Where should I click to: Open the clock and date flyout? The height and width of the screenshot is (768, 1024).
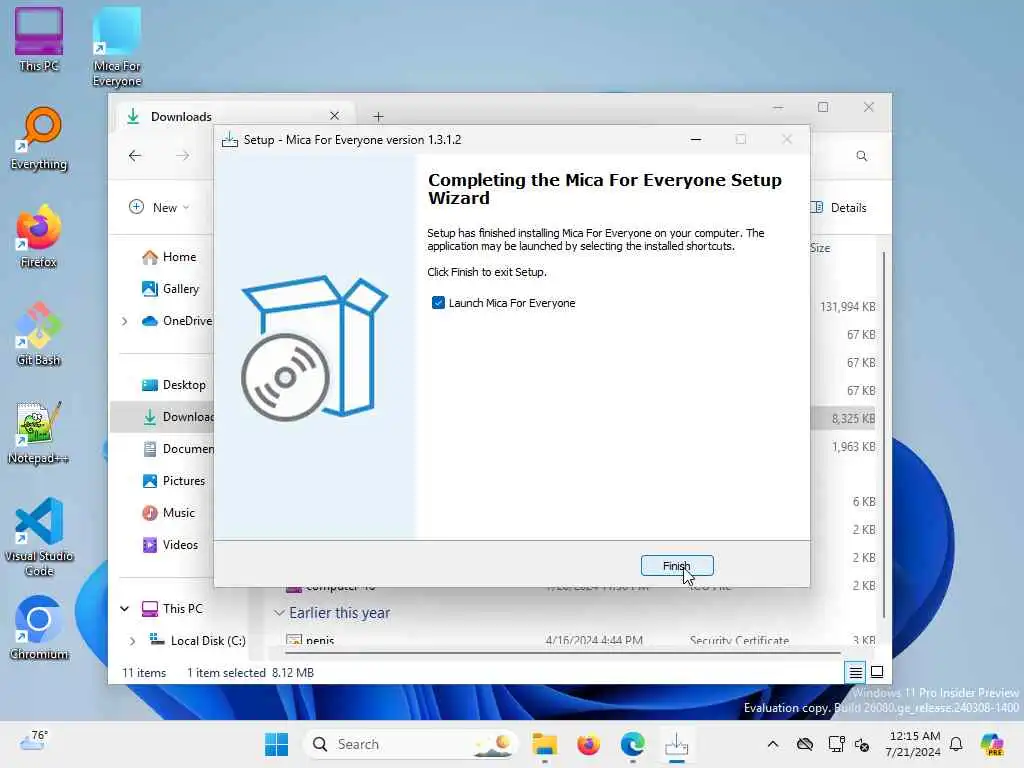[914, 744]
